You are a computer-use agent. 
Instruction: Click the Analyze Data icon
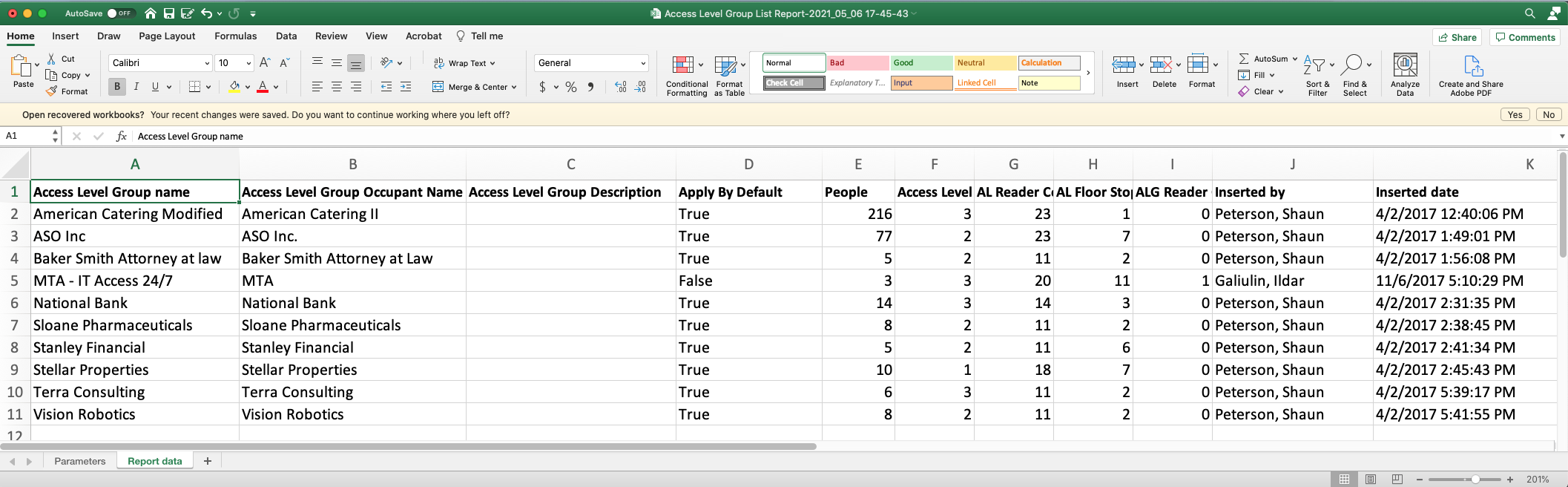click(1405, 66)
